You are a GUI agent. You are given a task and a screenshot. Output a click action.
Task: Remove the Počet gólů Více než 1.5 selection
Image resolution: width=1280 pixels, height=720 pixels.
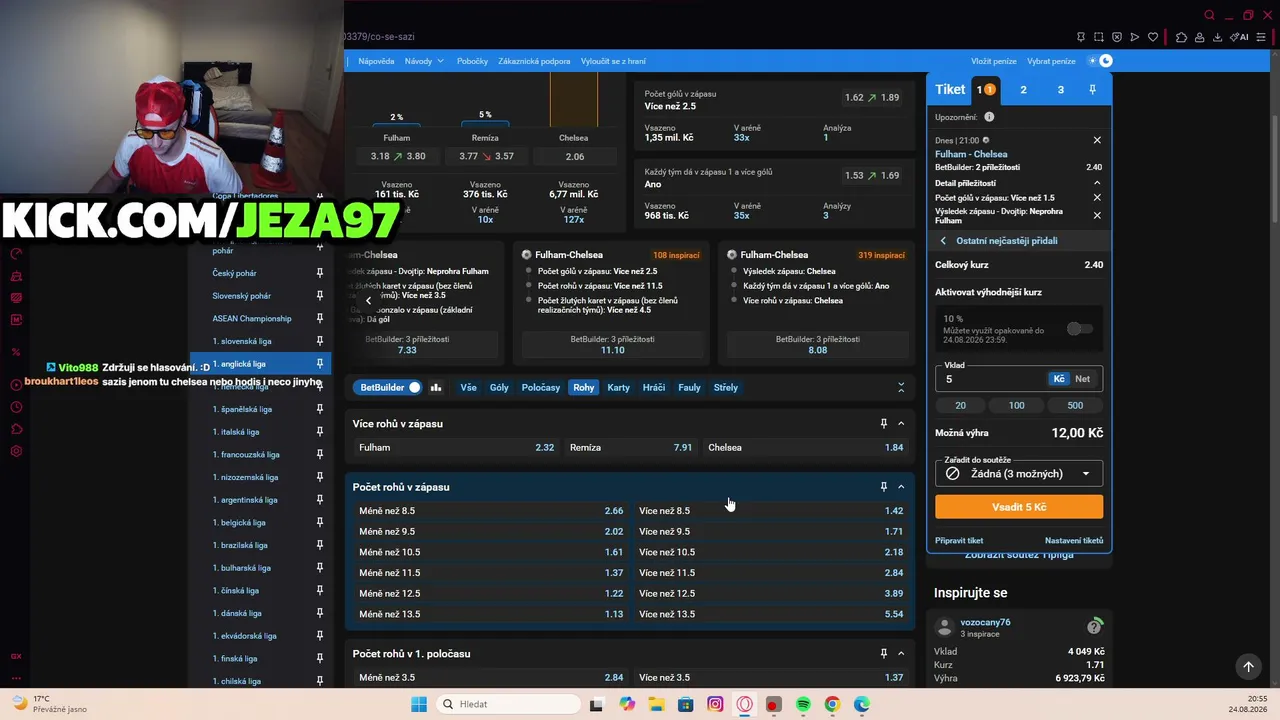coord(1097,198)
